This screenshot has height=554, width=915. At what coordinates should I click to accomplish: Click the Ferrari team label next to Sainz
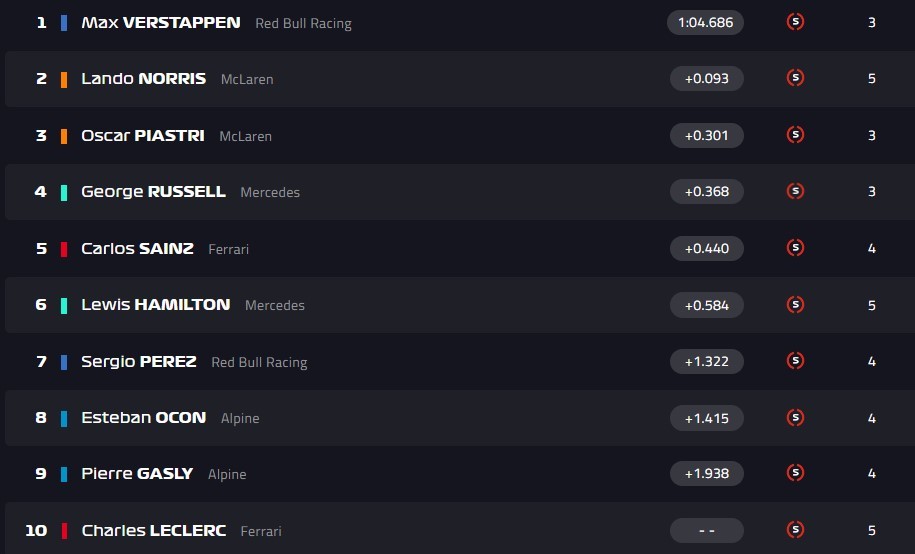point(228,249)
